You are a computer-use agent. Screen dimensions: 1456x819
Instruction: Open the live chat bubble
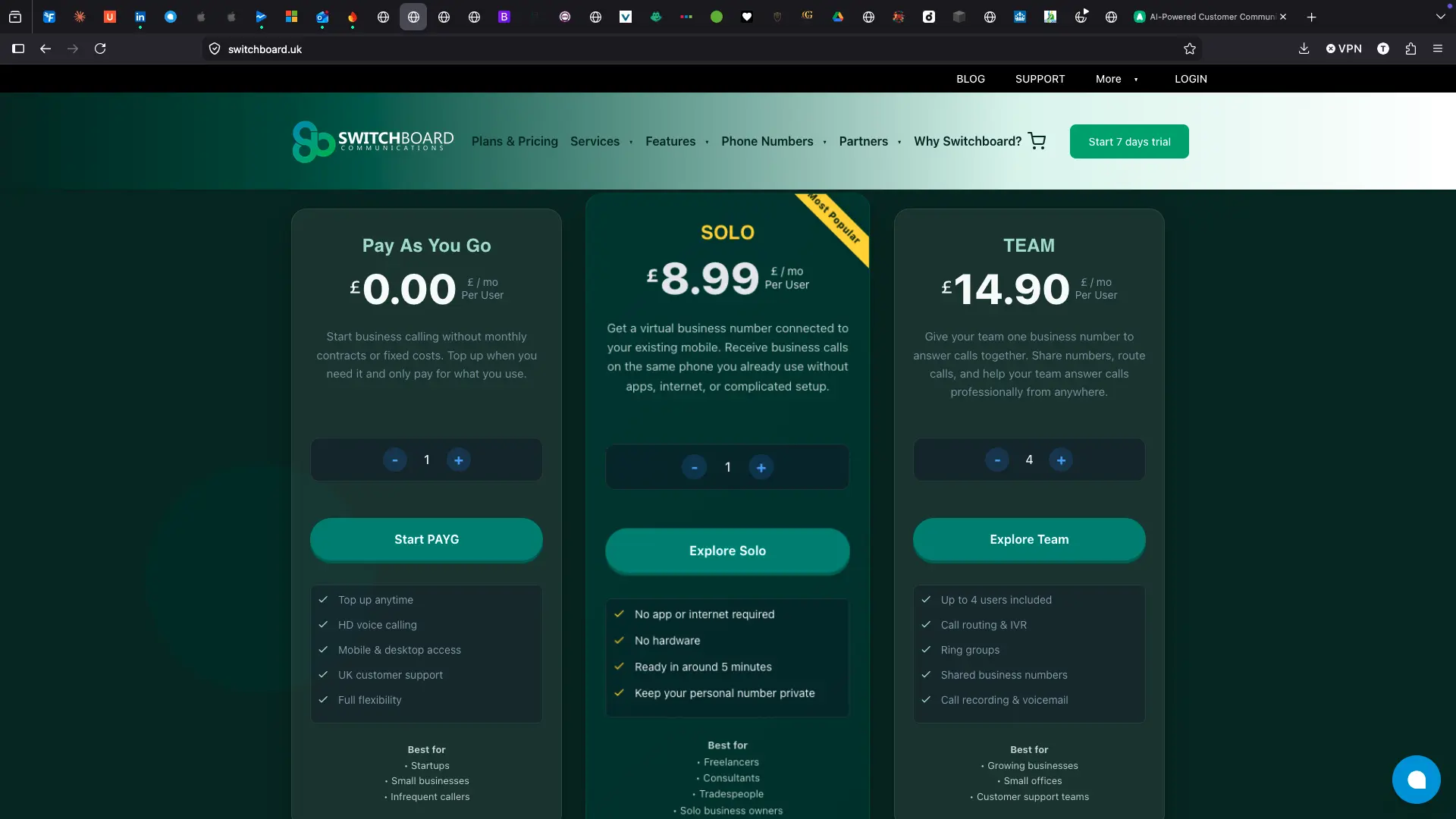point(1416,780)
